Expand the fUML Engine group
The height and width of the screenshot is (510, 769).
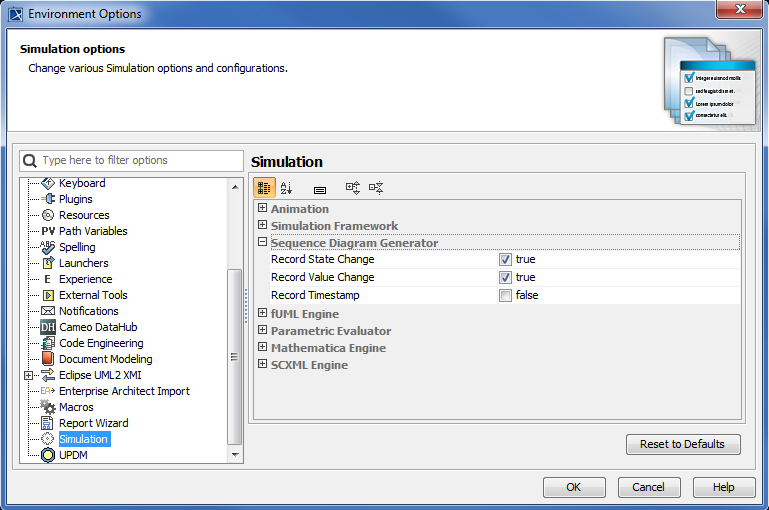(262, 313)
